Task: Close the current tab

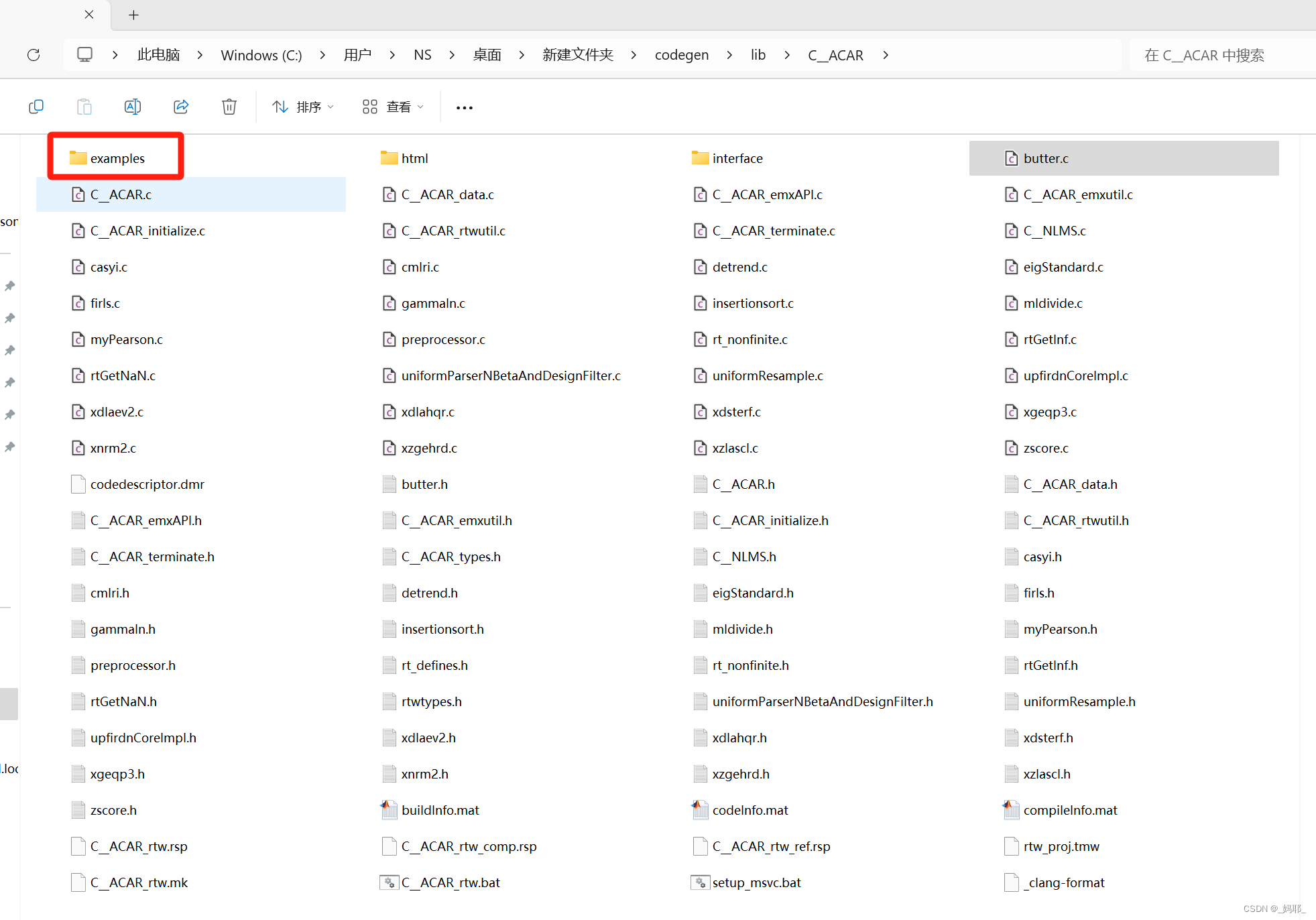Action: pos(89,14)
